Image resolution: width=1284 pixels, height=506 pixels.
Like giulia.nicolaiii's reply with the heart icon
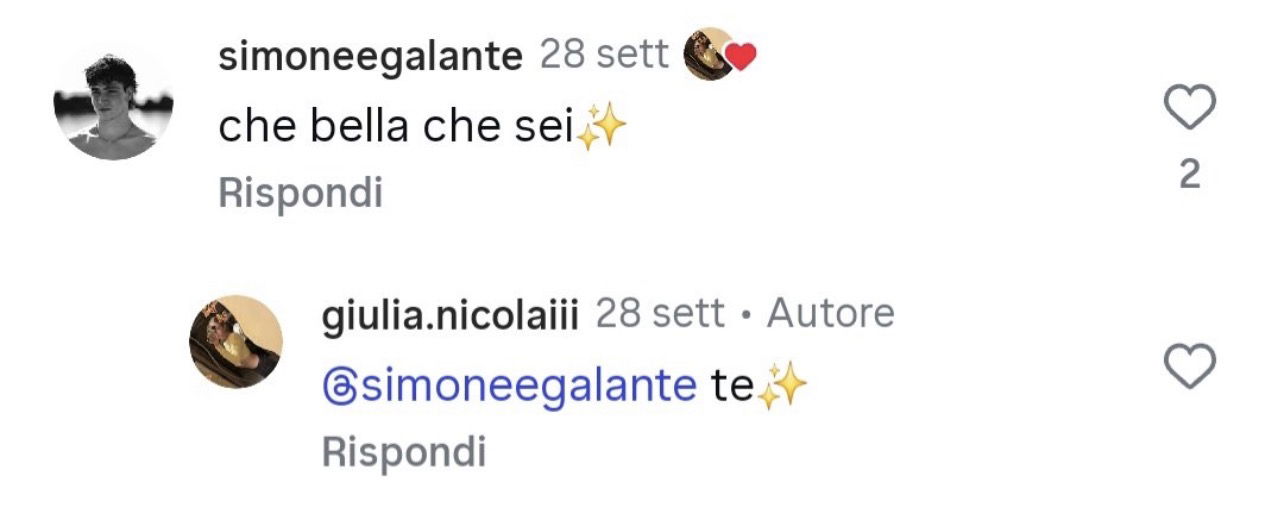1190,367
